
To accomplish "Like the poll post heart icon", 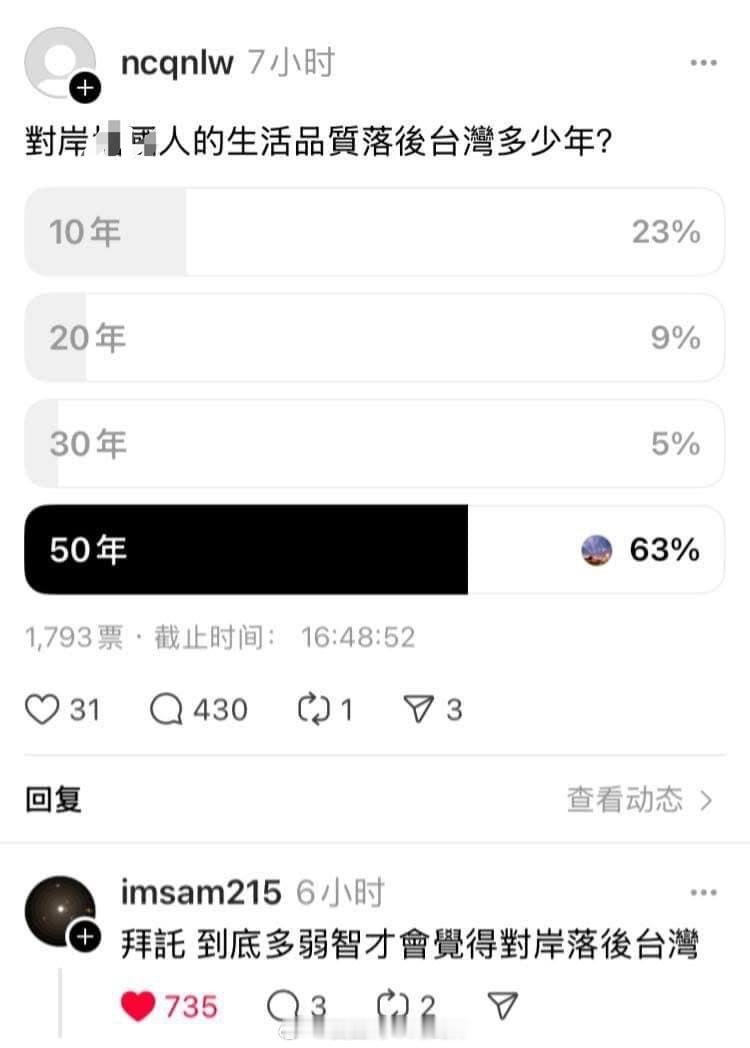I will click(x=42, y=709).
